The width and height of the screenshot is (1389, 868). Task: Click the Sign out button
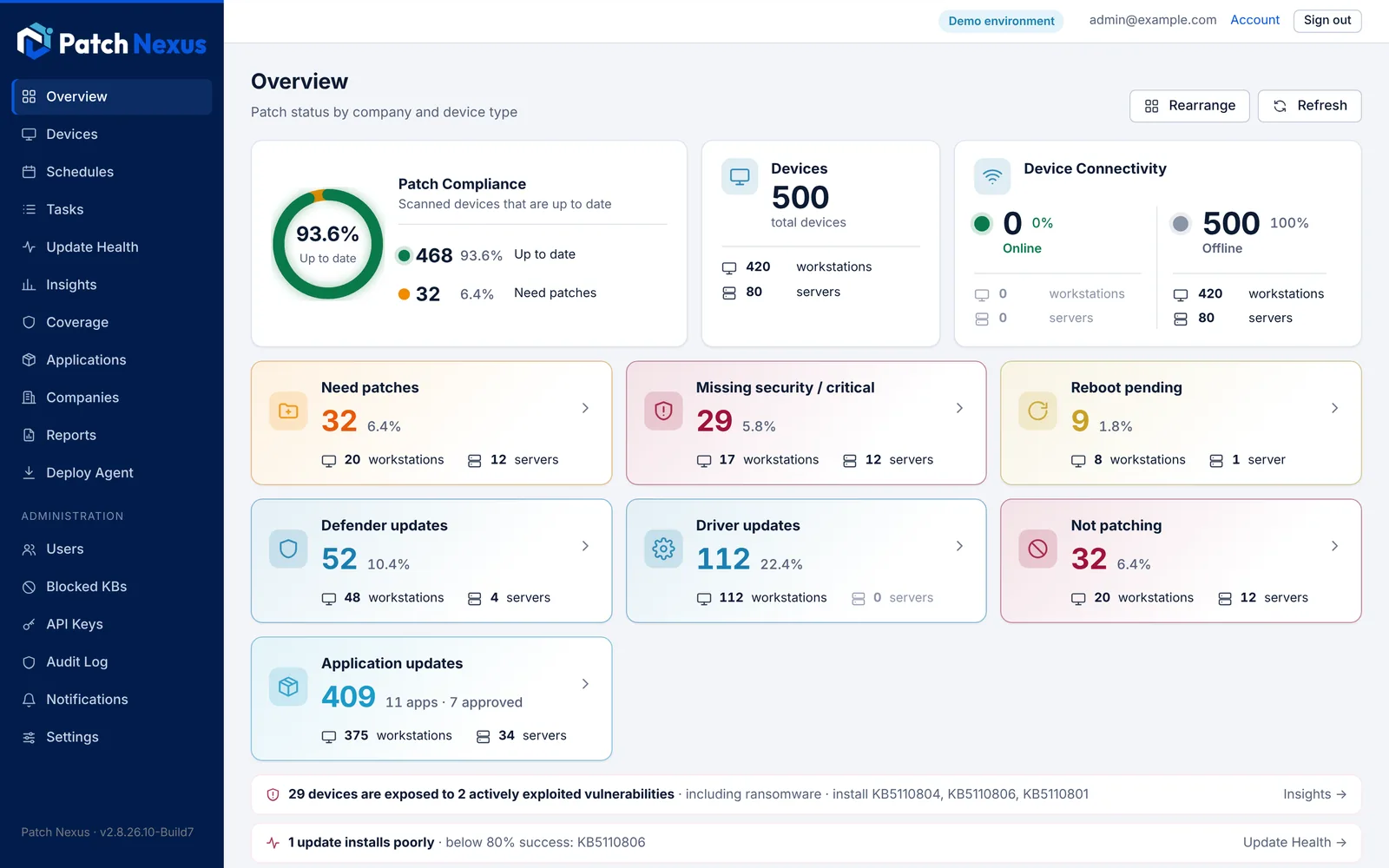(1327, 21)
